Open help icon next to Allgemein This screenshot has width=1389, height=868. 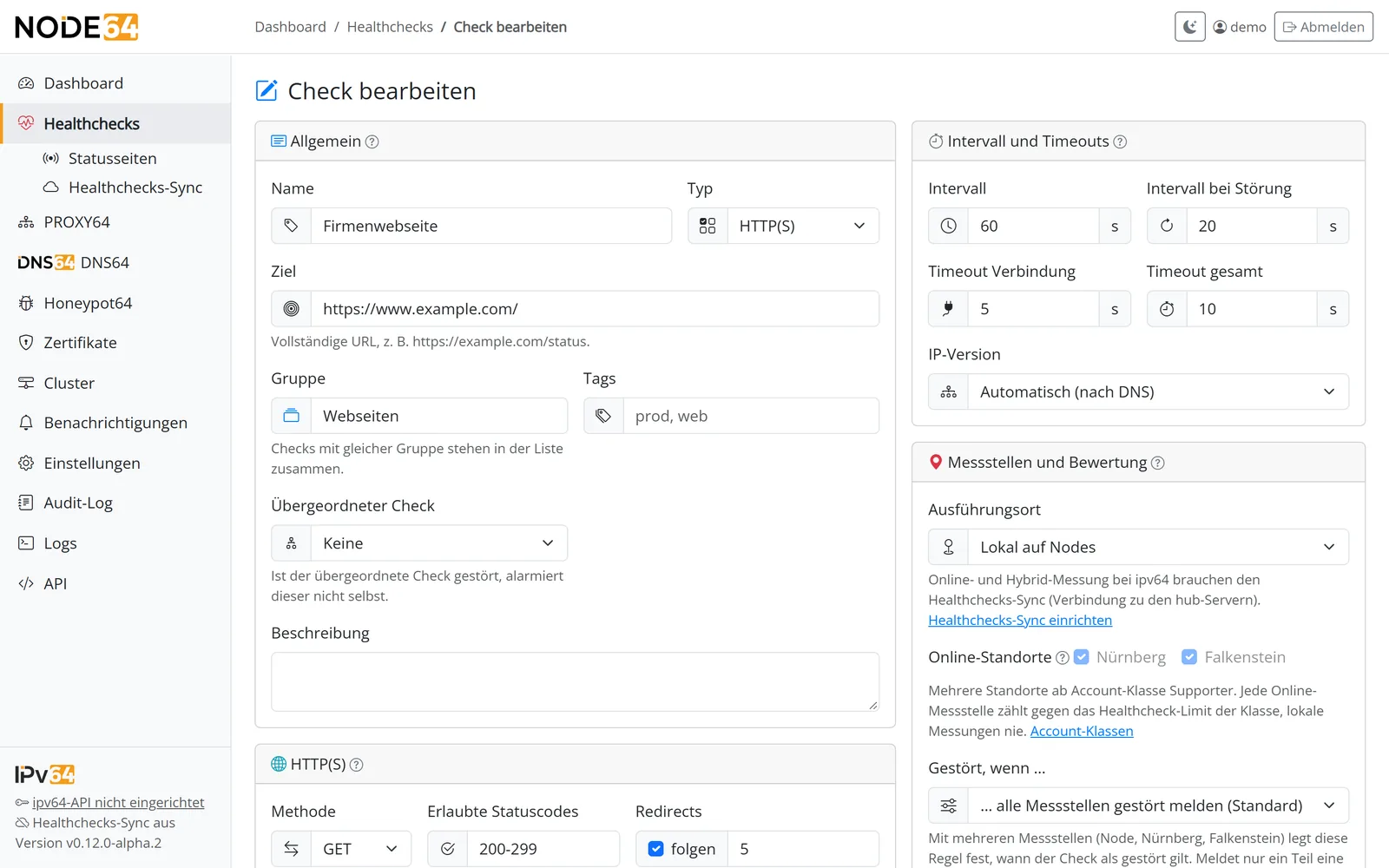point(372,141)
